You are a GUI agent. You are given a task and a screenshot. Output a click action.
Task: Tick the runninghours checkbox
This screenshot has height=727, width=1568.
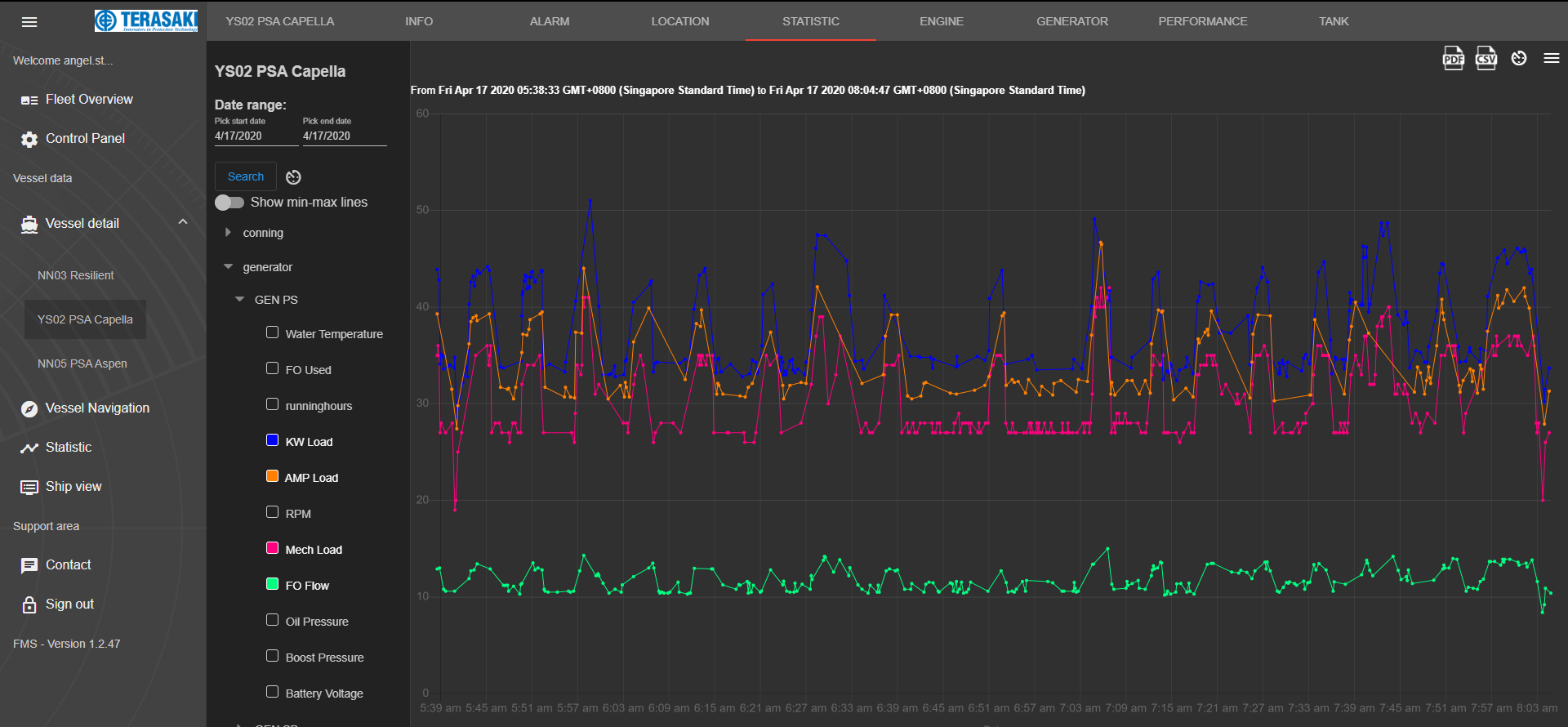[273, 404]
